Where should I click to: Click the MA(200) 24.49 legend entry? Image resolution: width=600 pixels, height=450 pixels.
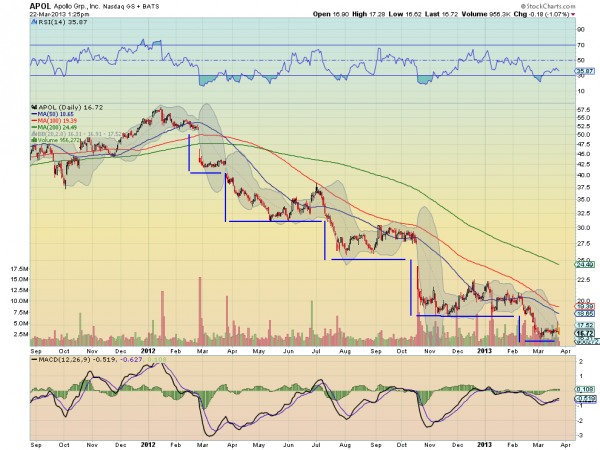pyautogui.click(x=54, y=127)
